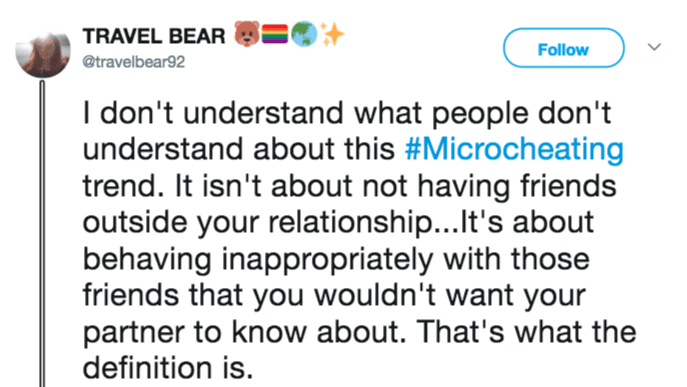Open the TRAVEL BEAR profile avatar
This screenshot has width=687, height=387.
(x=43, y=53)
